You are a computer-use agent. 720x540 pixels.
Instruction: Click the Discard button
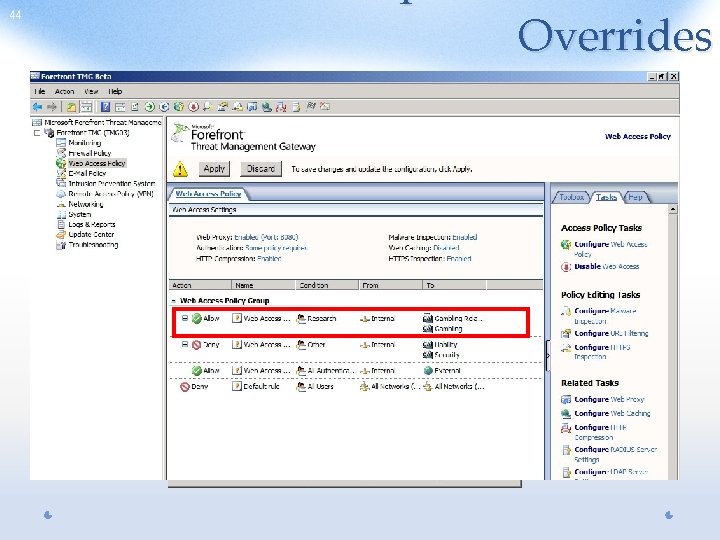[261, 169]
